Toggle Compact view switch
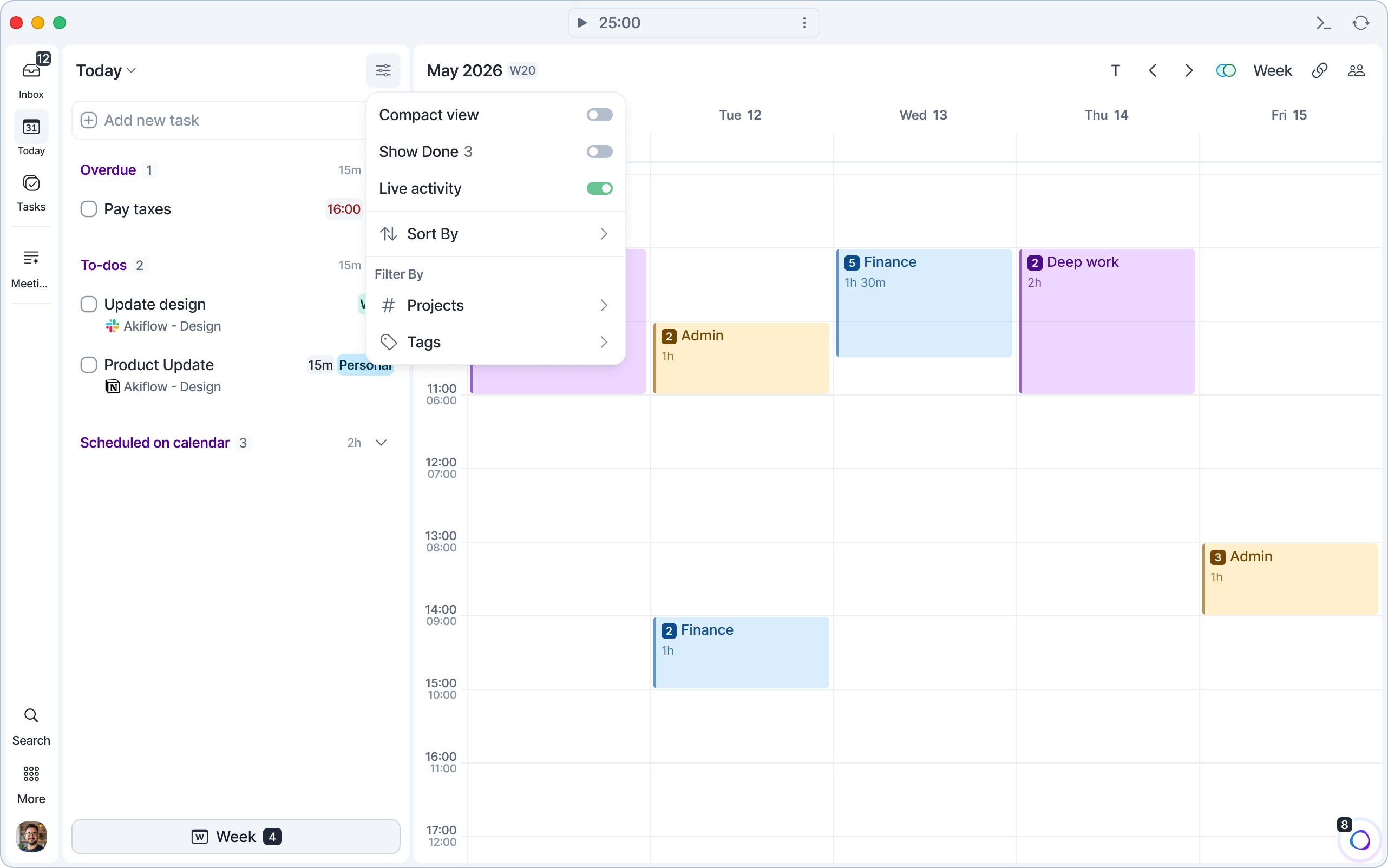 (x=599, y=114)
